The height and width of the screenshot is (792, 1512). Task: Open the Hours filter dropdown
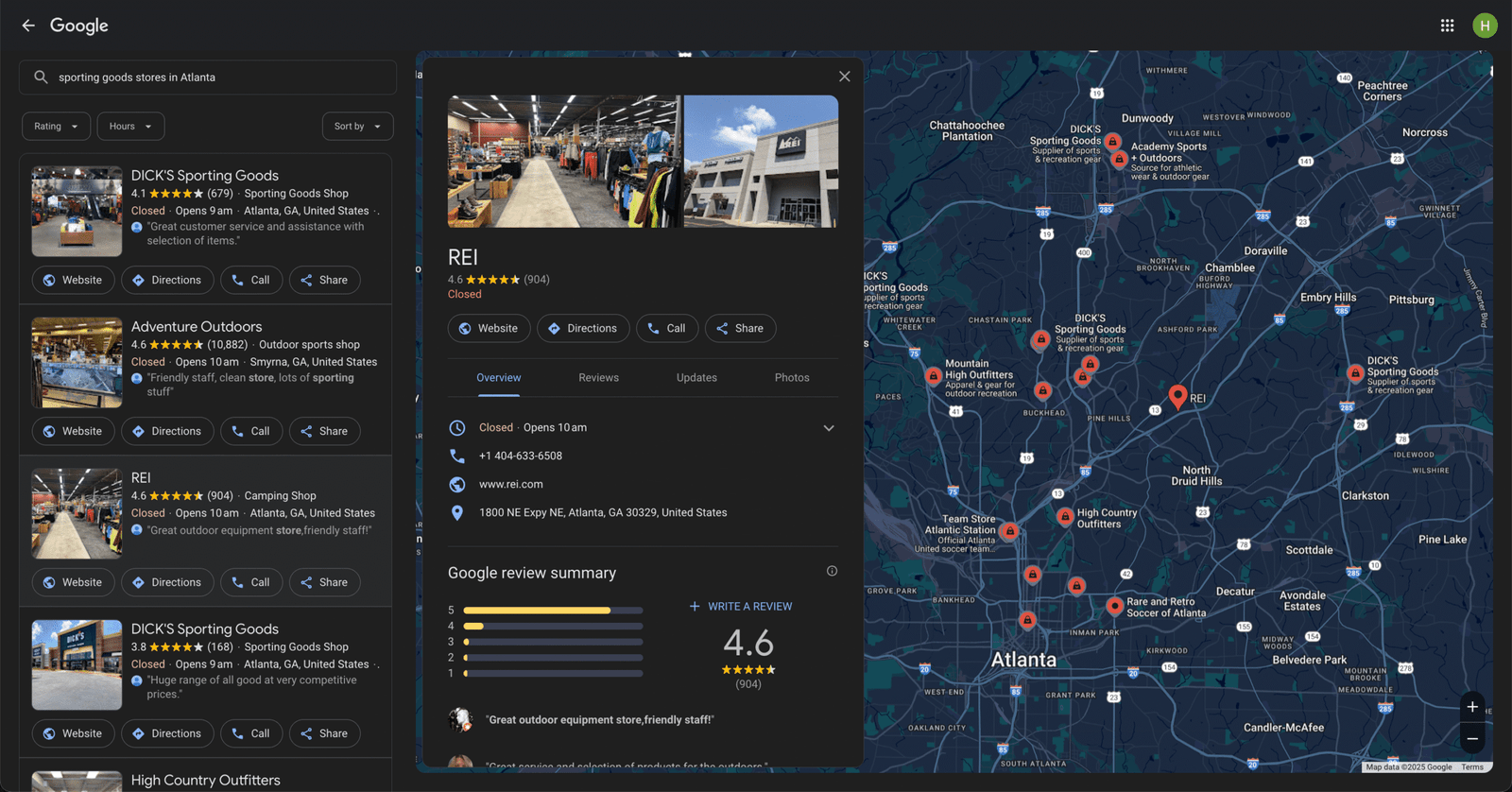(x=130, y=127)
